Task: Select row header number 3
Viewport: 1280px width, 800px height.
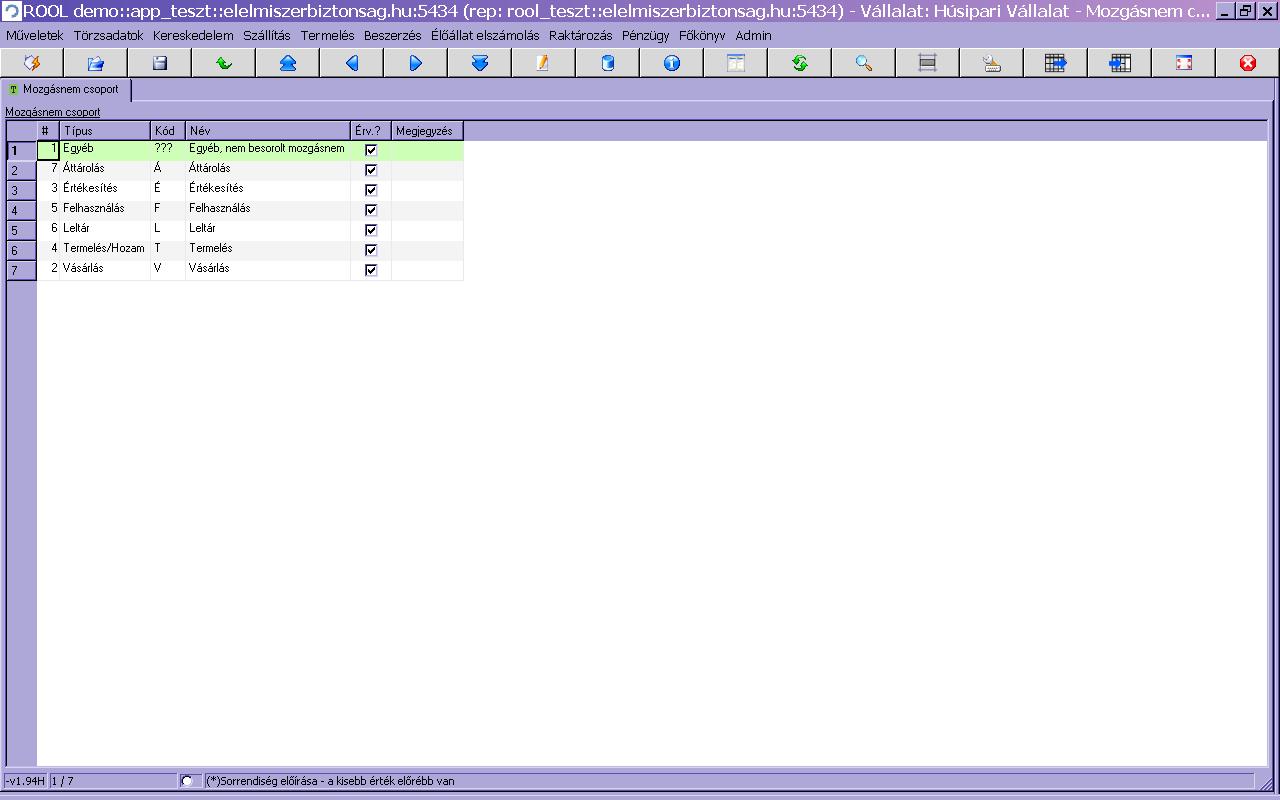Action: point(22,190)
